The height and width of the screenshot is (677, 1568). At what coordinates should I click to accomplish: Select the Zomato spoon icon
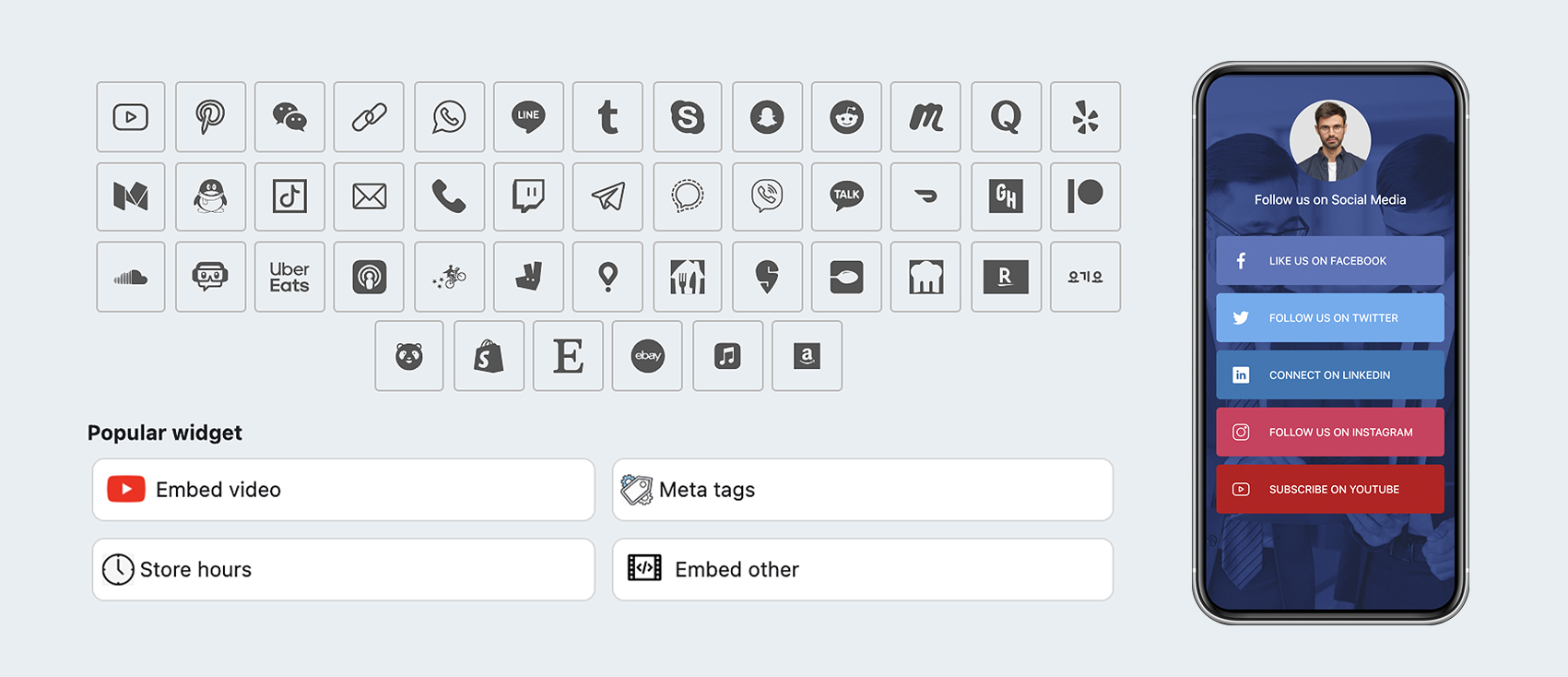(846, 277)
